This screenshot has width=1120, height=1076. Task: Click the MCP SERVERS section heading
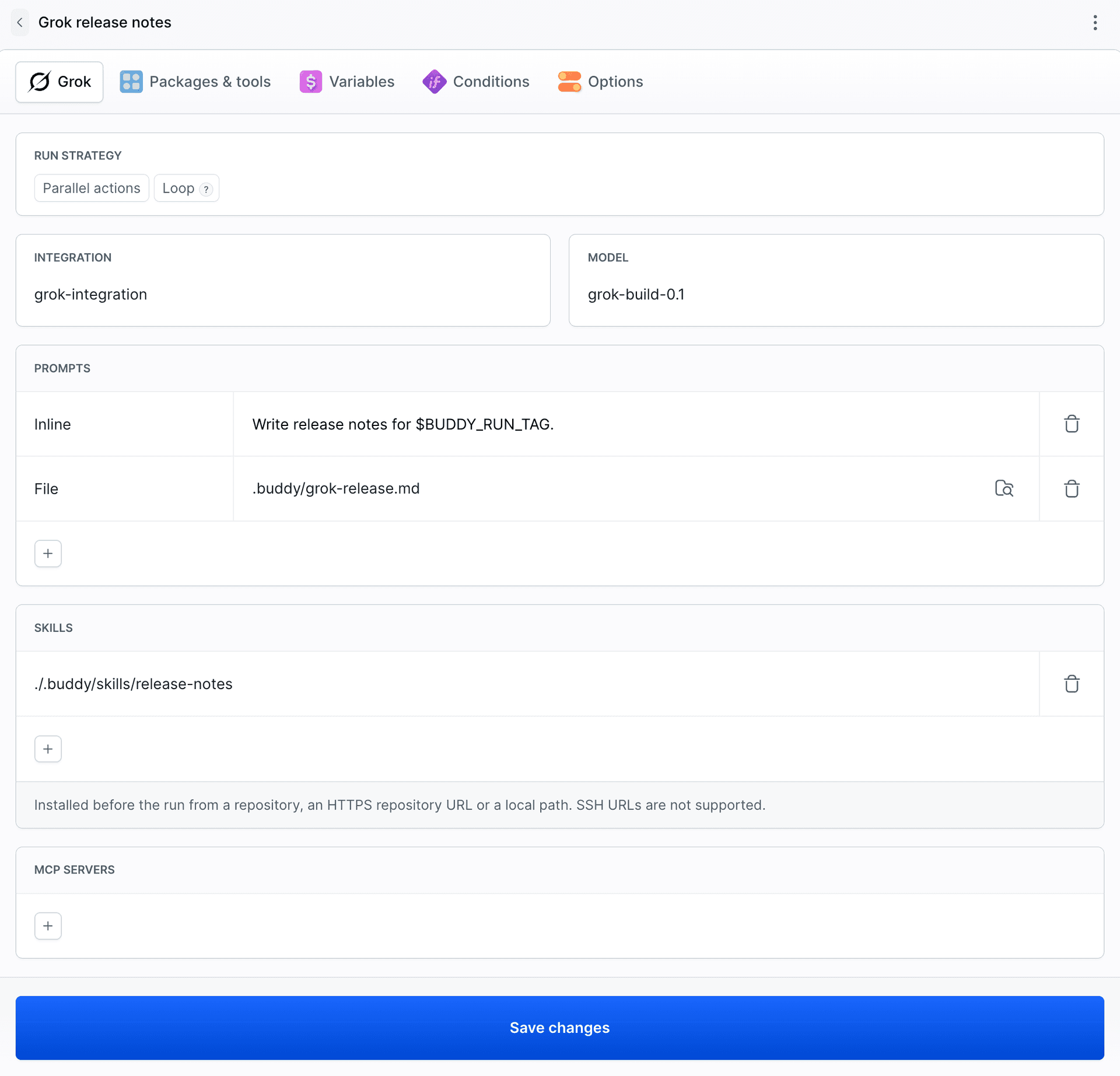point(75,869)
